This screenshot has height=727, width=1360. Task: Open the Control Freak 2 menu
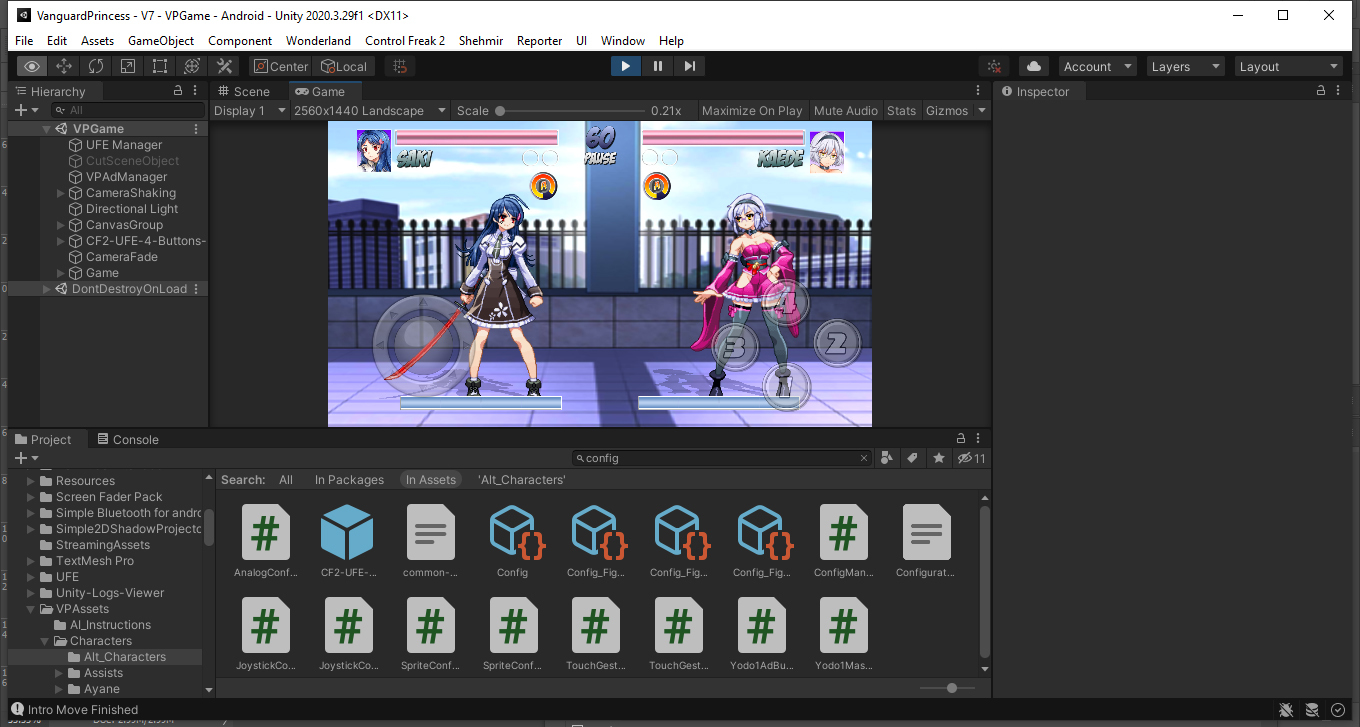point(405,40)
